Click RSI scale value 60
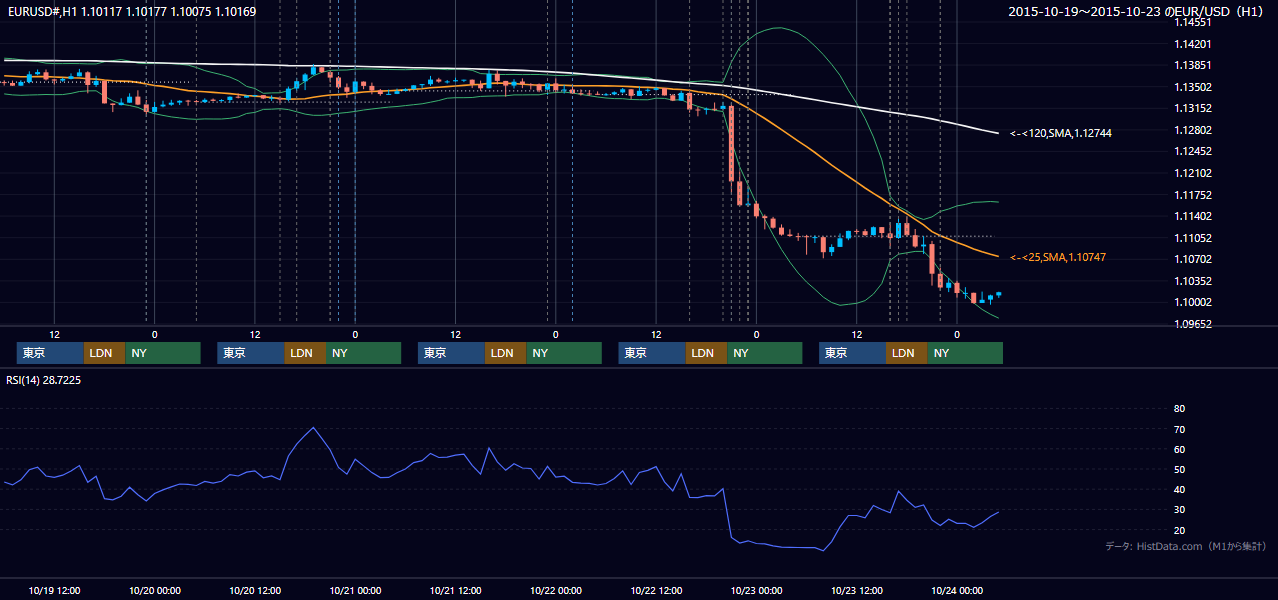 [x=1179, y=449]
